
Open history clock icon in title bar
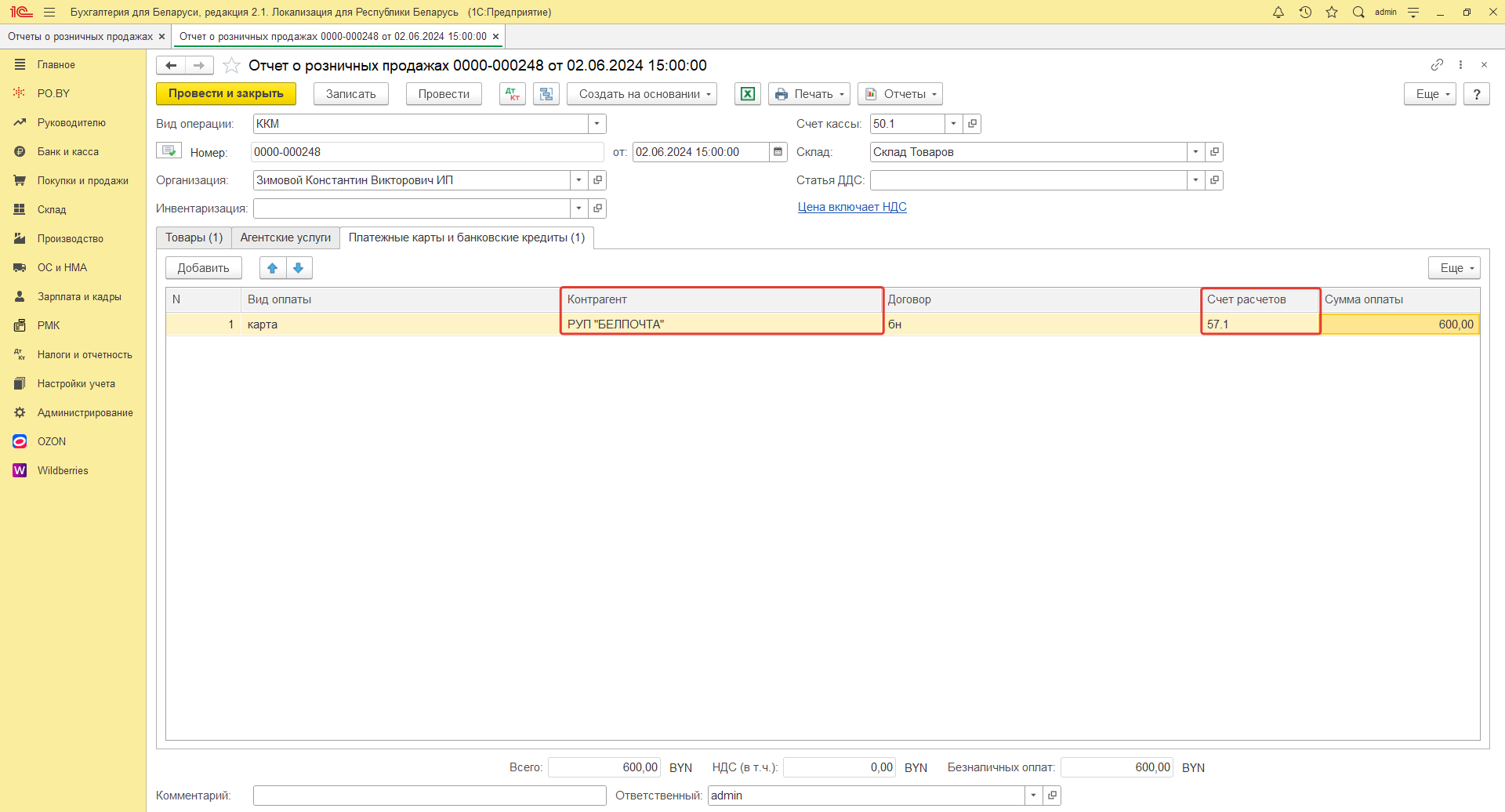[x=1305, y=12]
